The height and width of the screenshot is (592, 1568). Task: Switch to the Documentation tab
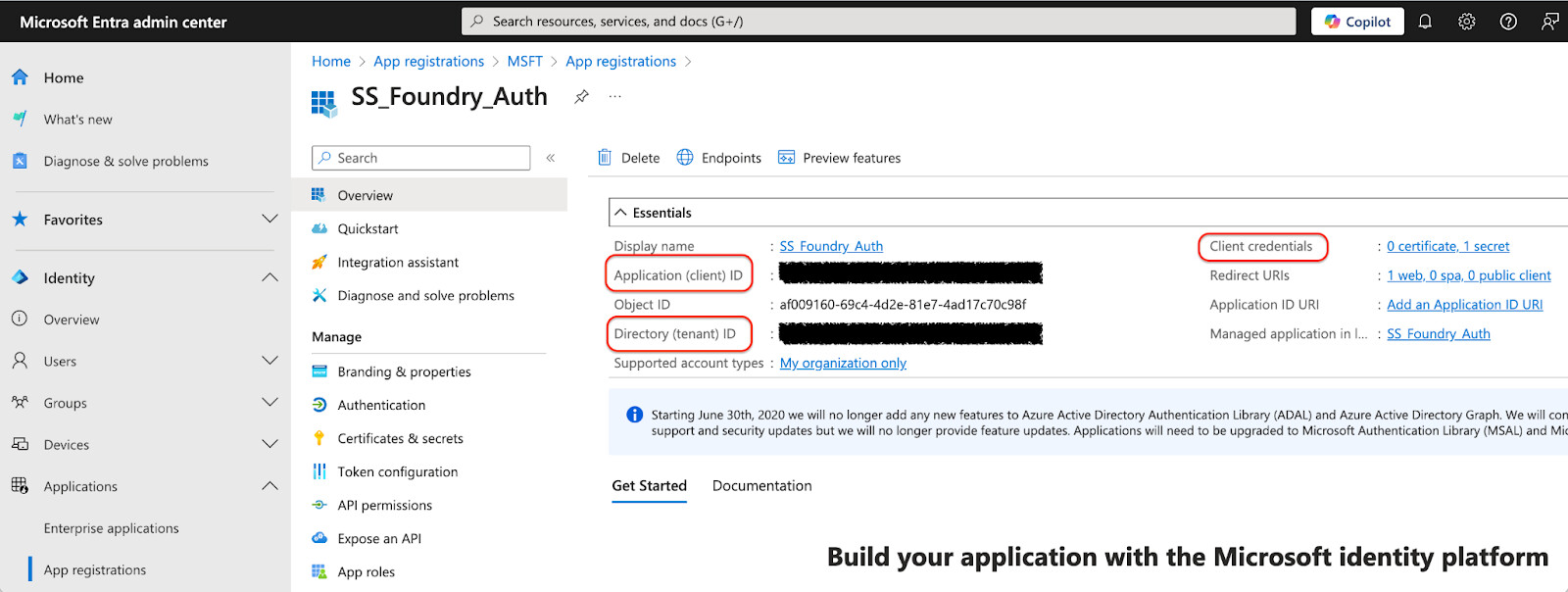pos(761,486)
